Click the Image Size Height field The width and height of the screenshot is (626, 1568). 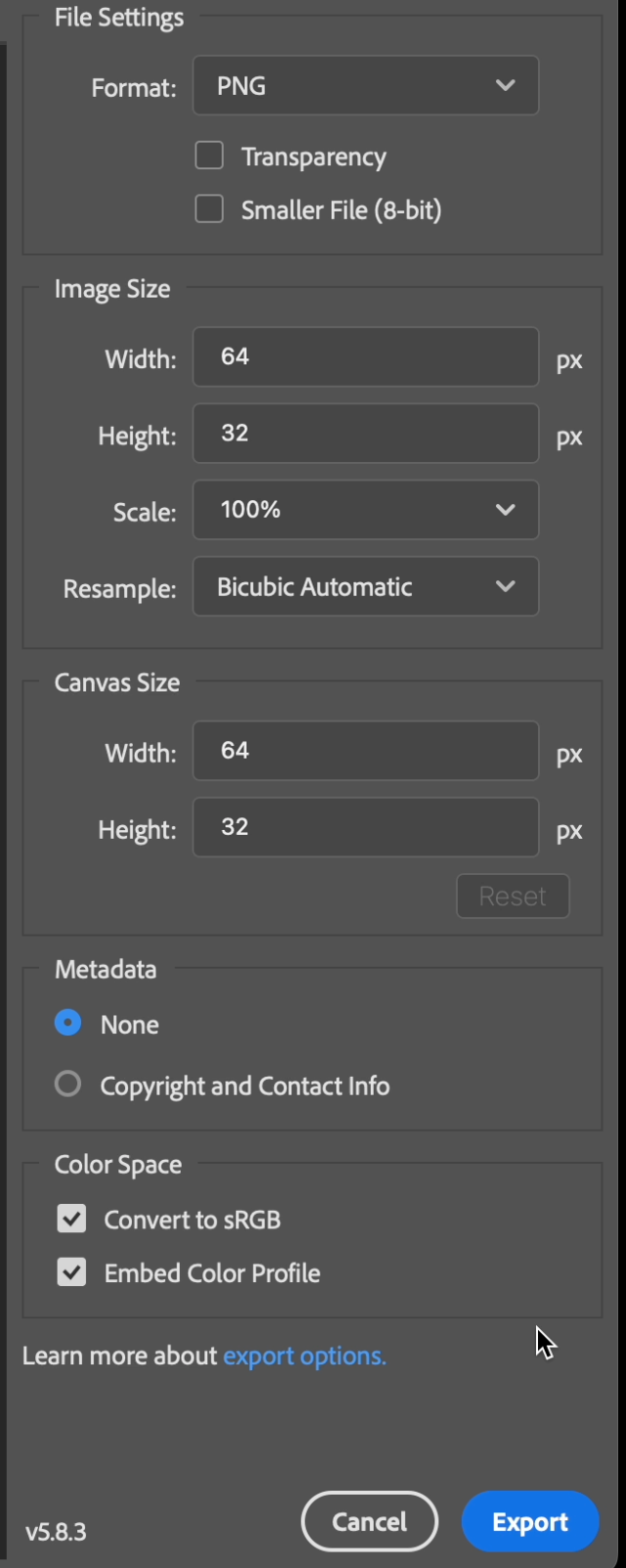(x=365, y=434)
